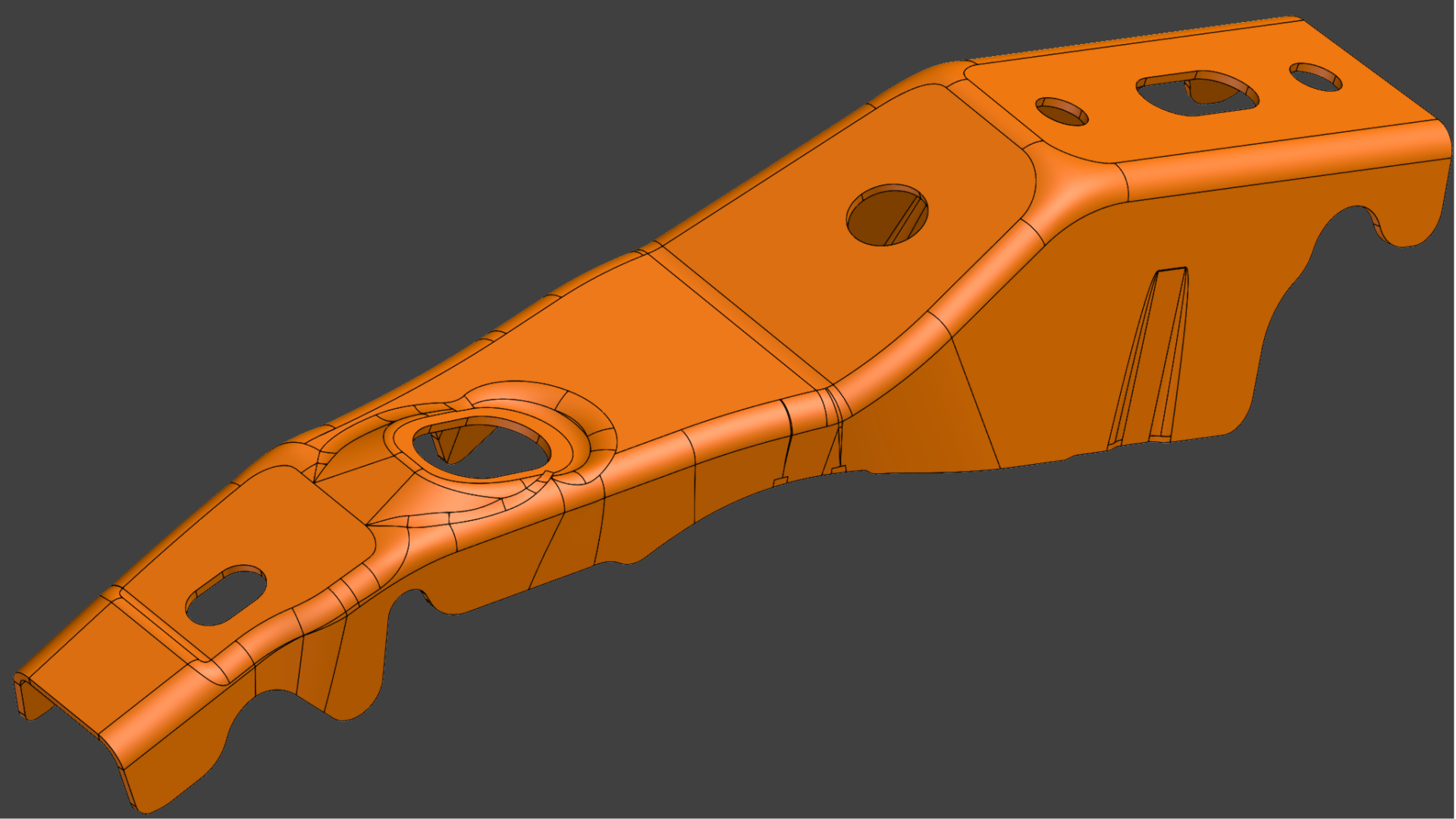Select the raised flanged oval opening mid-bracket
Viewport: 1456px width, 819px height.
[481, 449]
